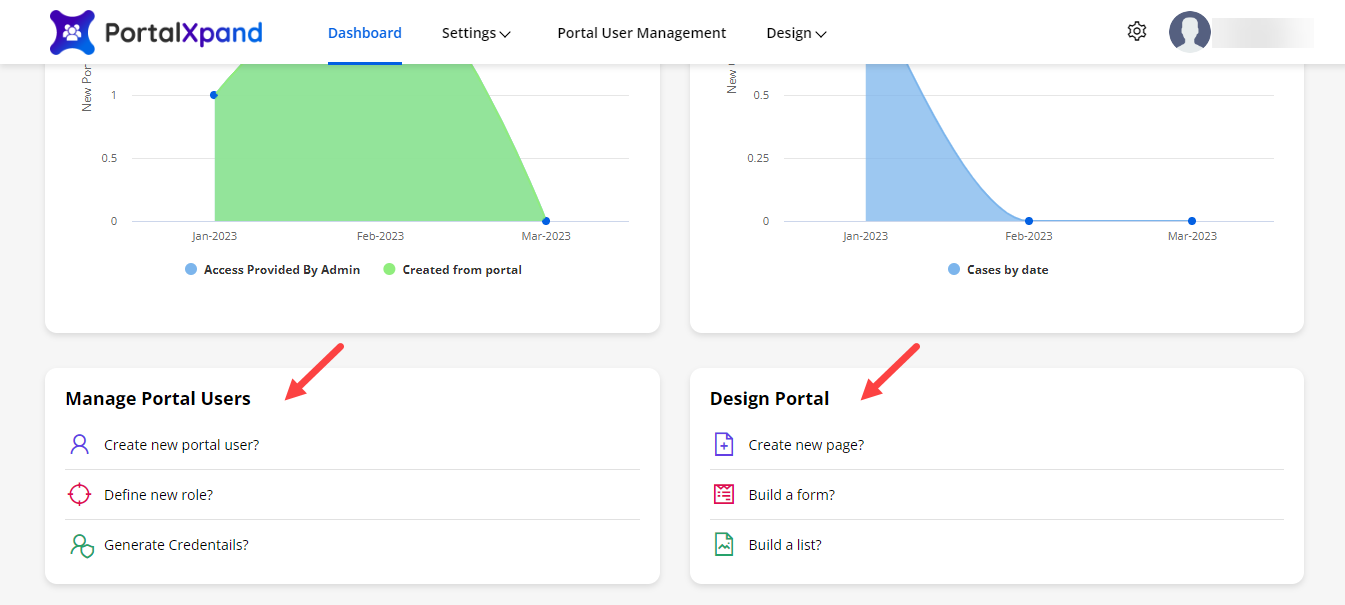This screenshot has width=1345, height=605.
Task: Toggle the Created from portal legend series
Action: [452, 270]
